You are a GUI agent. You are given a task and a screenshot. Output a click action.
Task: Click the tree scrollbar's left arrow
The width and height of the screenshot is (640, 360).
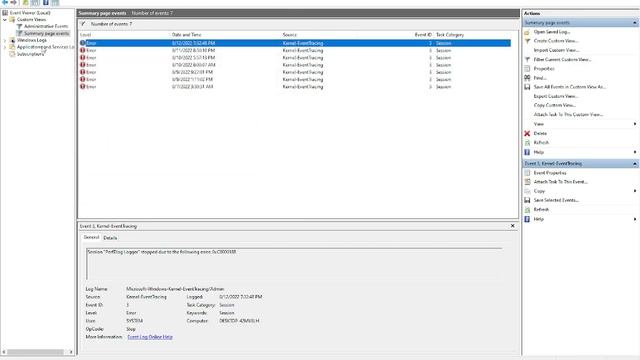coord(4,352)
